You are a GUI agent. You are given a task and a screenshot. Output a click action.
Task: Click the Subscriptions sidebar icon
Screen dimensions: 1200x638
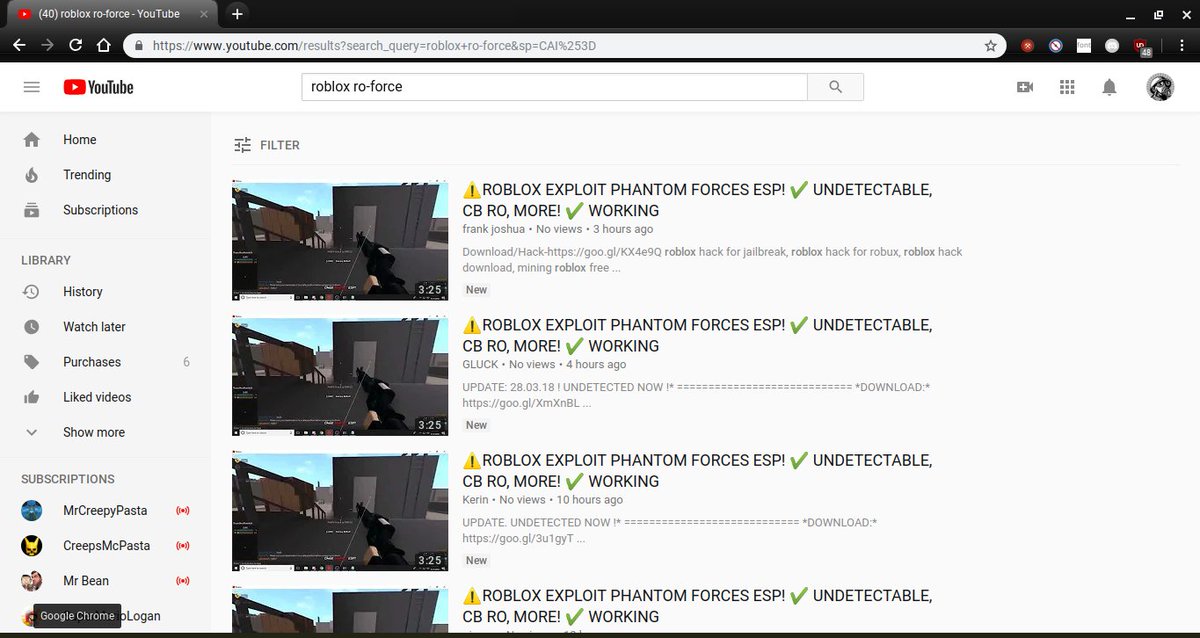coord(31,210)
